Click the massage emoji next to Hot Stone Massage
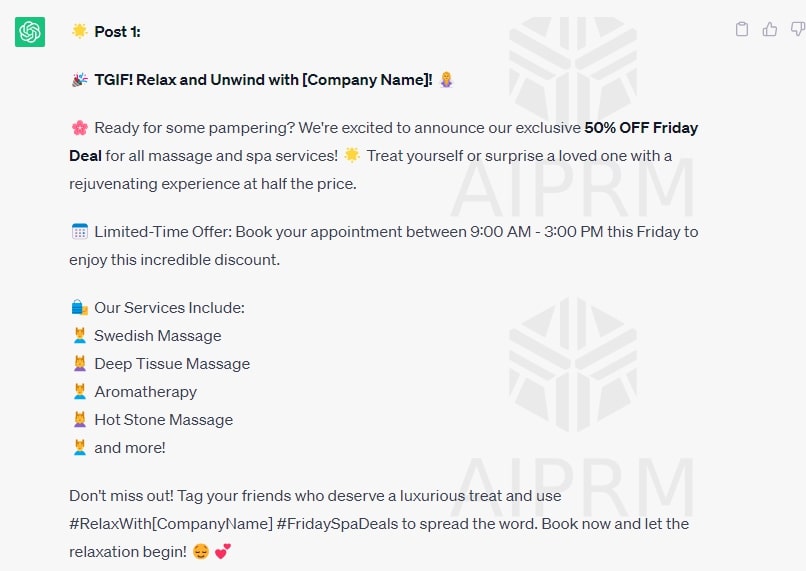The width and height of the screenshot is (806, 571). (80, 420)
